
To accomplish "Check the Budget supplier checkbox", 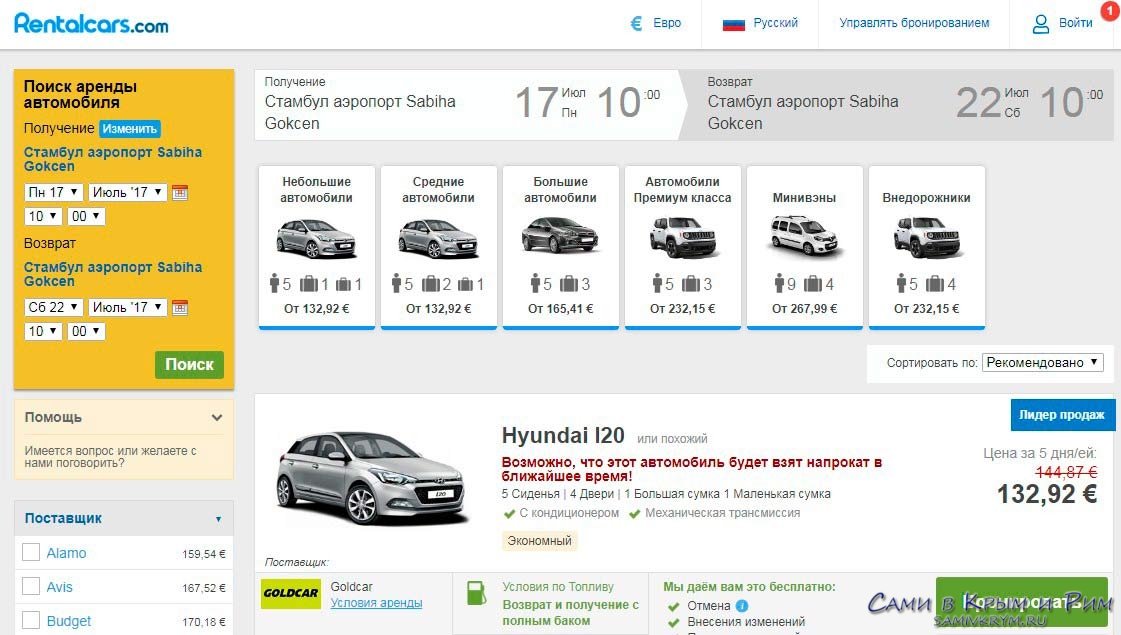I will click(31, 620).
